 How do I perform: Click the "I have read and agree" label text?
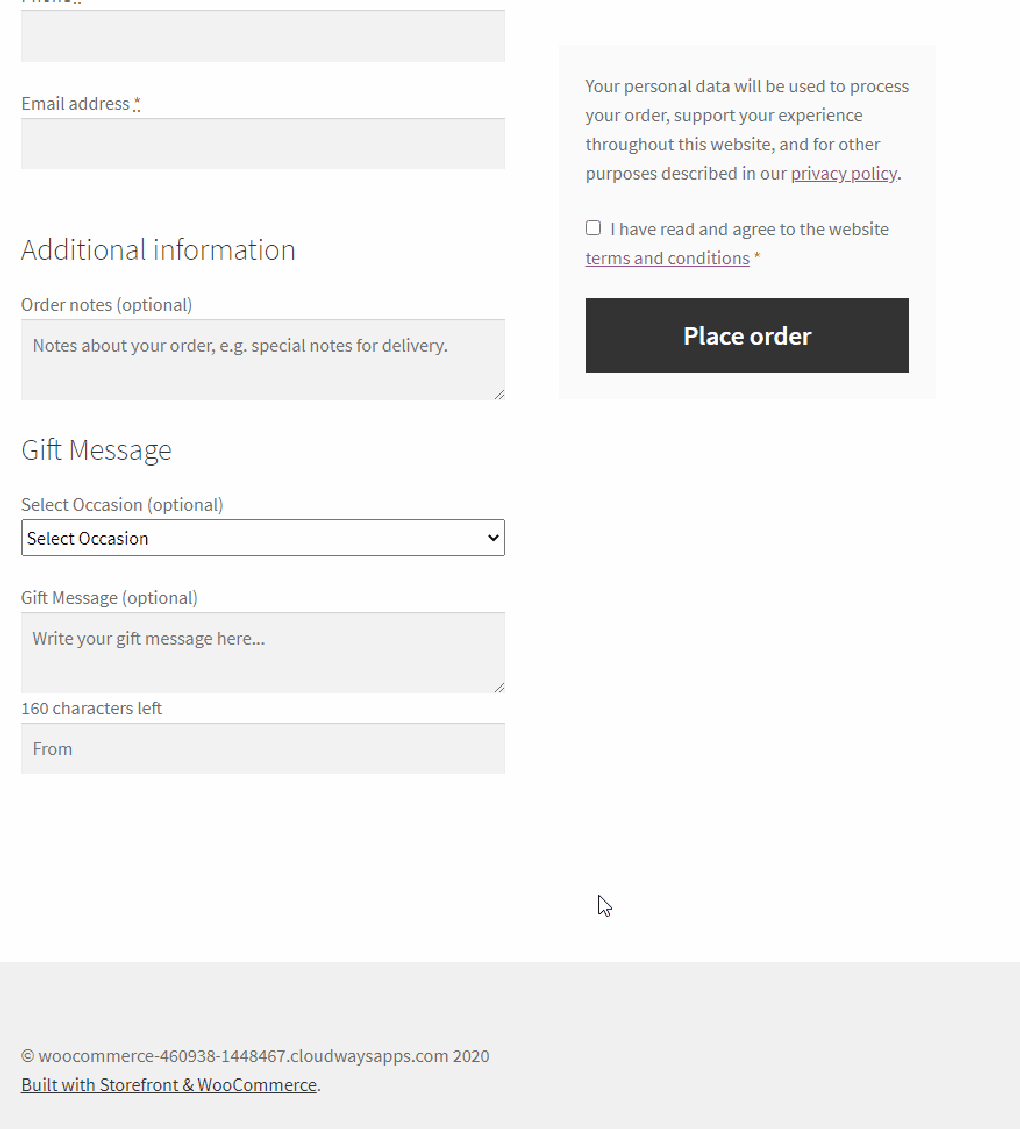(749, 229)
